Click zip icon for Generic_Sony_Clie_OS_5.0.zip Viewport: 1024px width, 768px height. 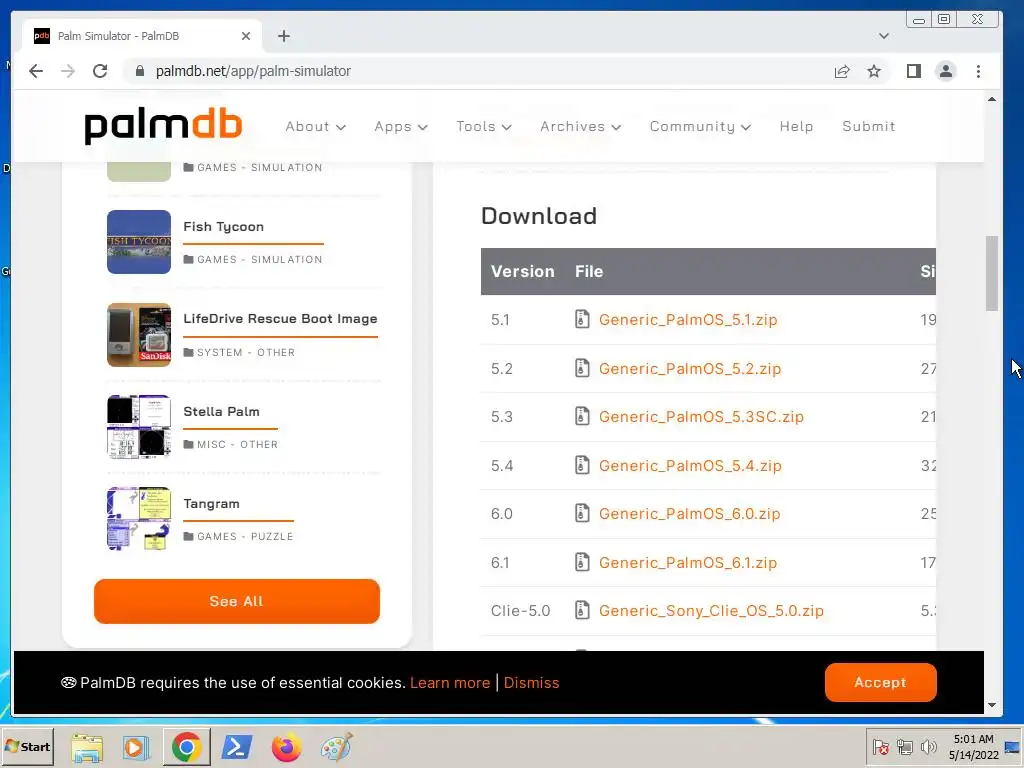click(x=582, y=611)
